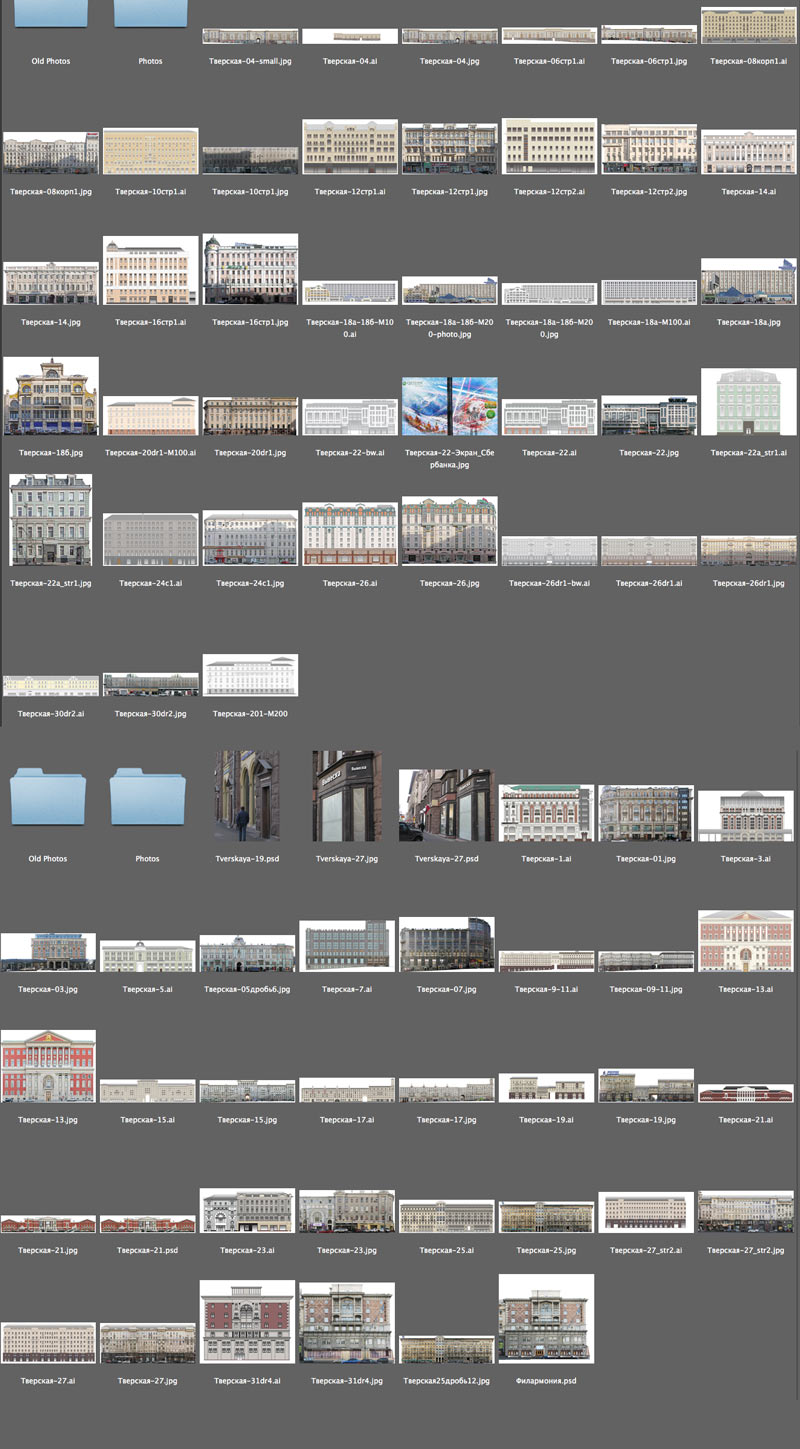This screenshot has height=1449, width=800.
Task: Select the Тверская-21.psd file thumbnail
Action: pyautogui.click(x=147, y=1225)
